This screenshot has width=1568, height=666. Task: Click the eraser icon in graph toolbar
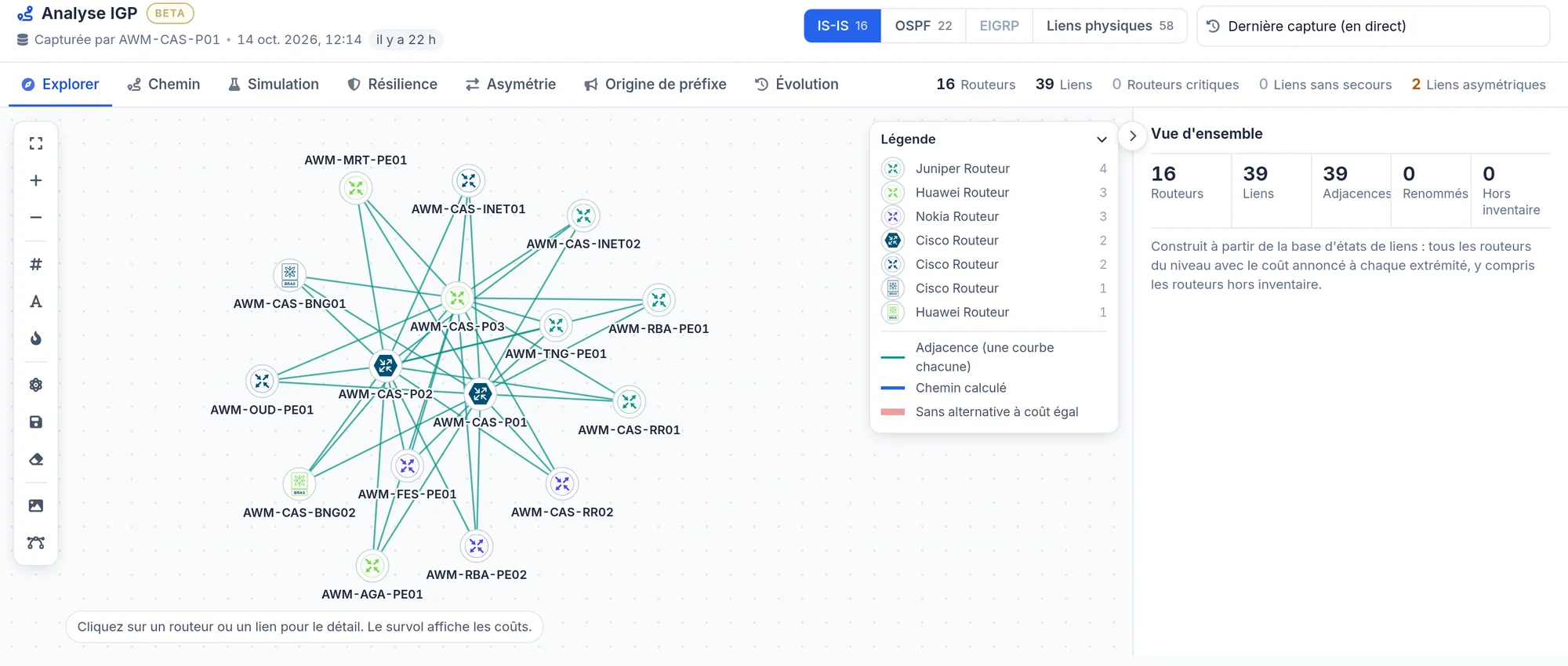pyautogui.click(x=36, y=459)
